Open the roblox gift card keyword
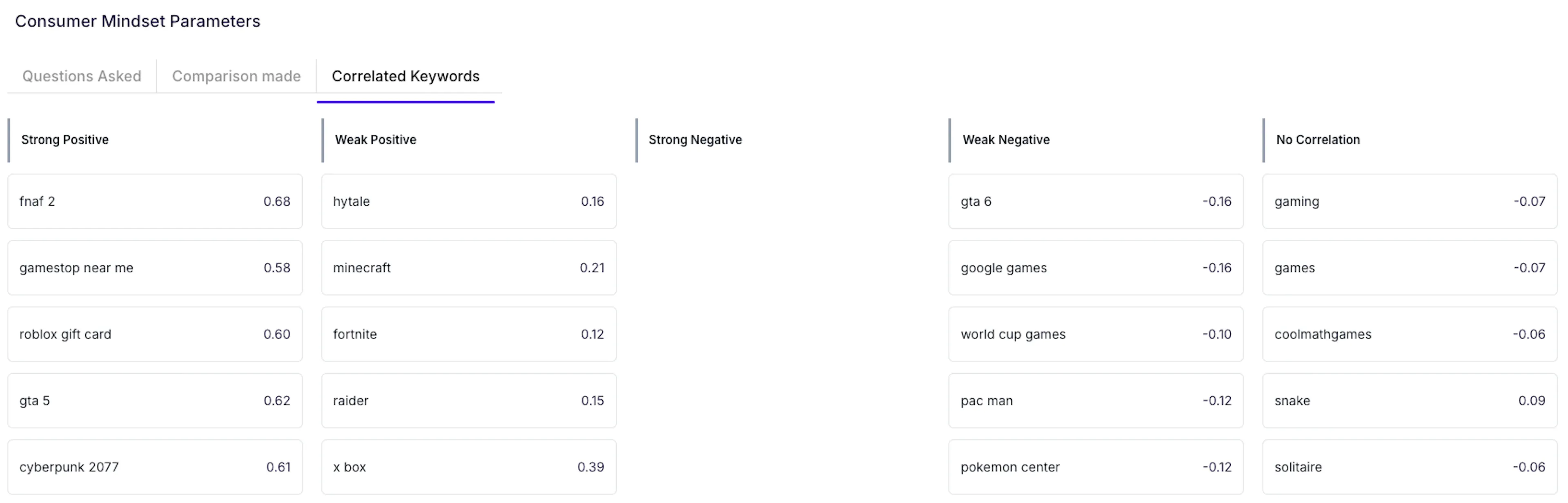Screen dimensions: 1568x503 (x=155, y=334)
